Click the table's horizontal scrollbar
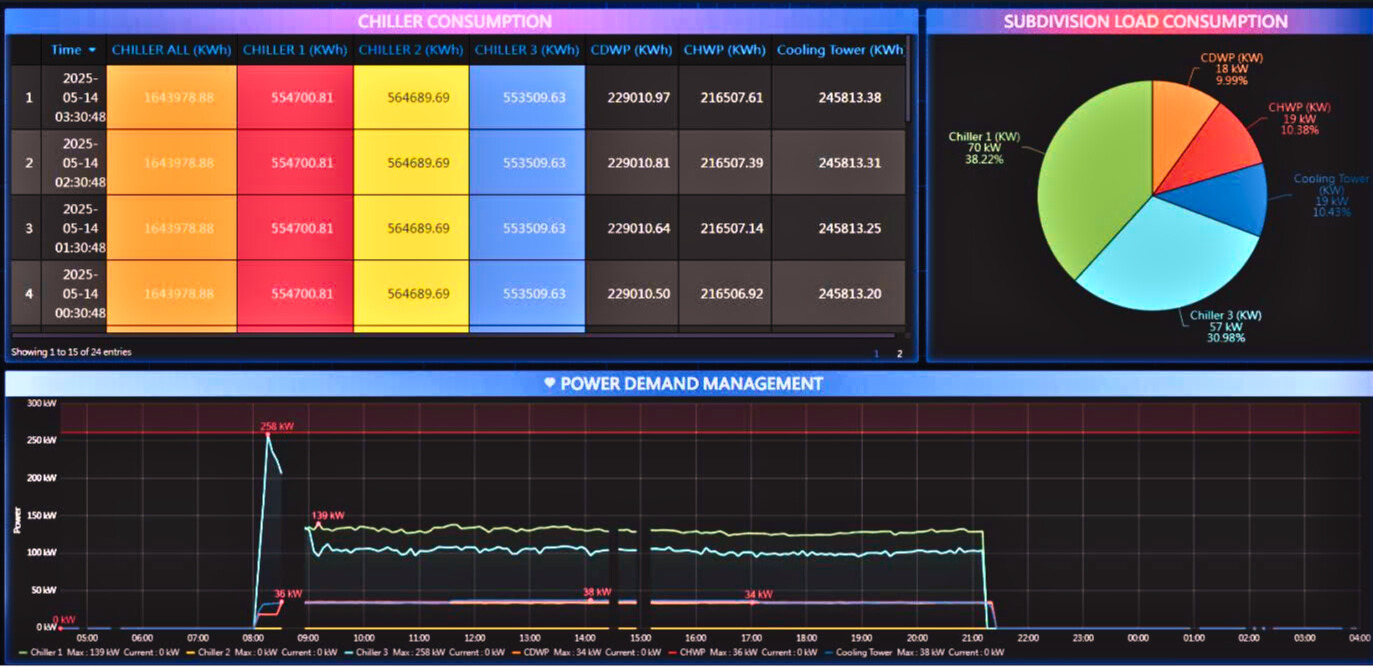 pyautogui.click(x=450, y=334)
